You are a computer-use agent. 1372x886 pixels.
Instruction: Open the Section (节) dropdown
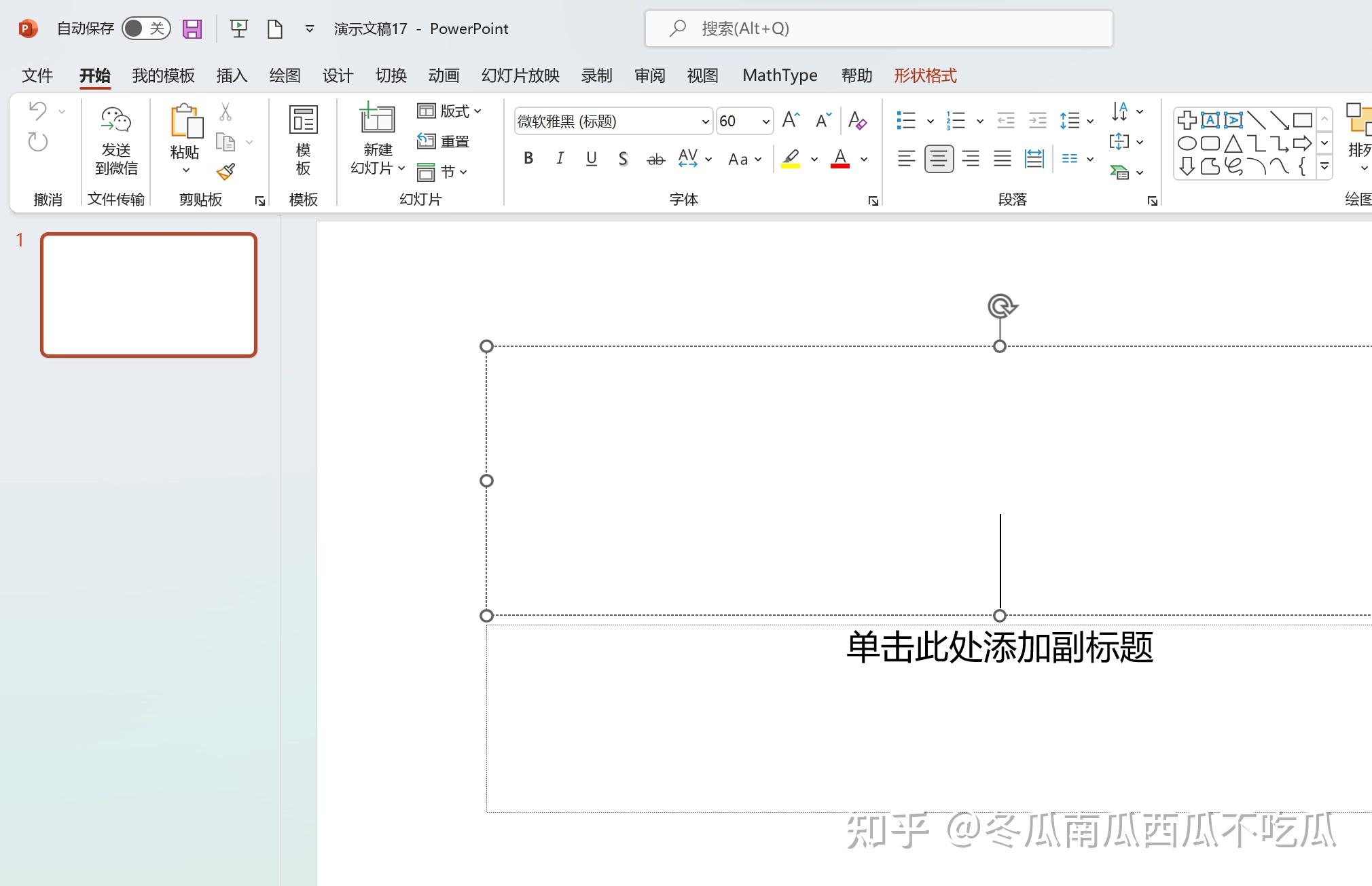coord(442,172)
